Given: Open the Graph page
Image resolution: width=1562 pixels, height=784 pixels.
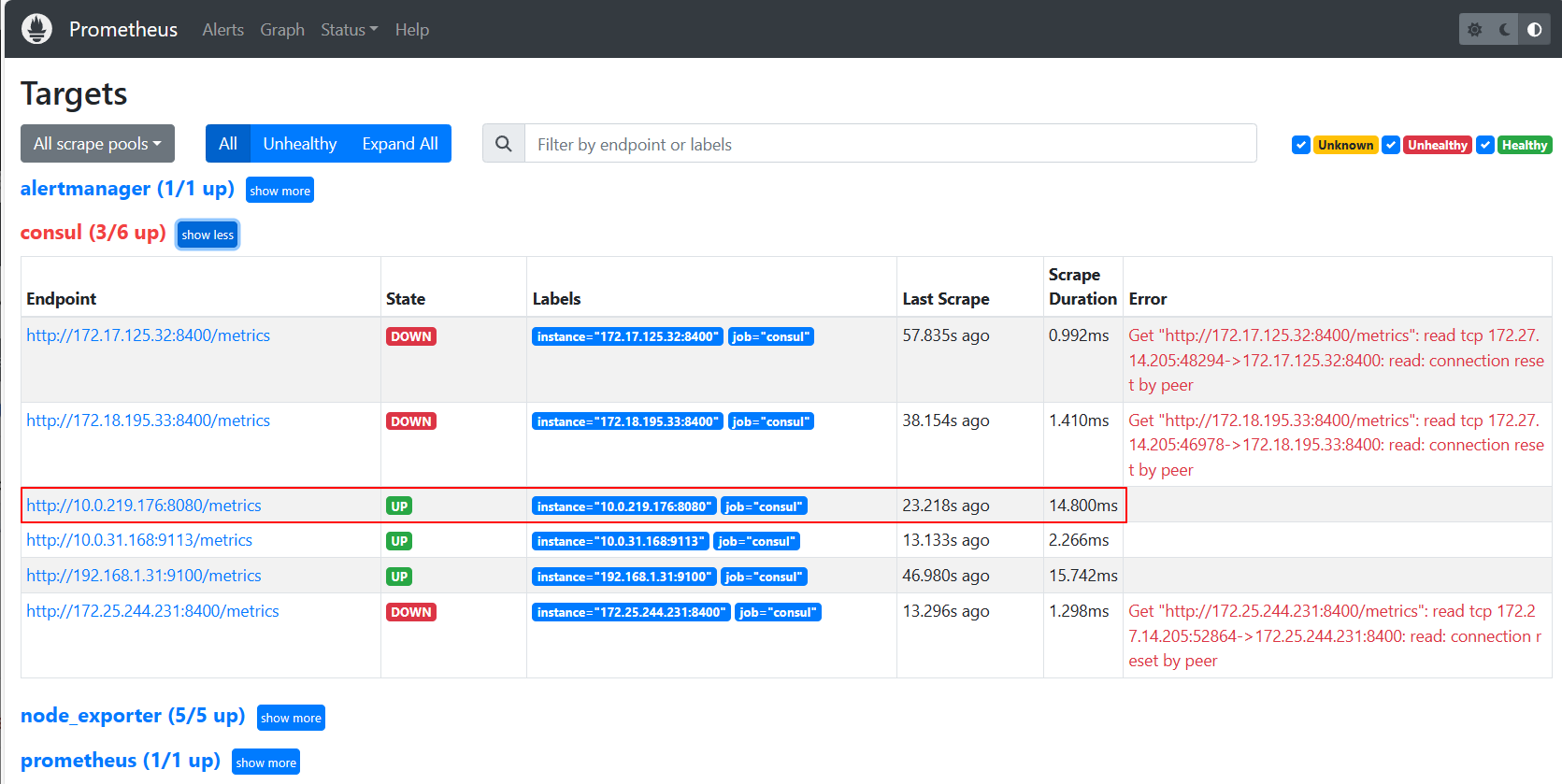Looking at the screenshot, I should (282, 30).
